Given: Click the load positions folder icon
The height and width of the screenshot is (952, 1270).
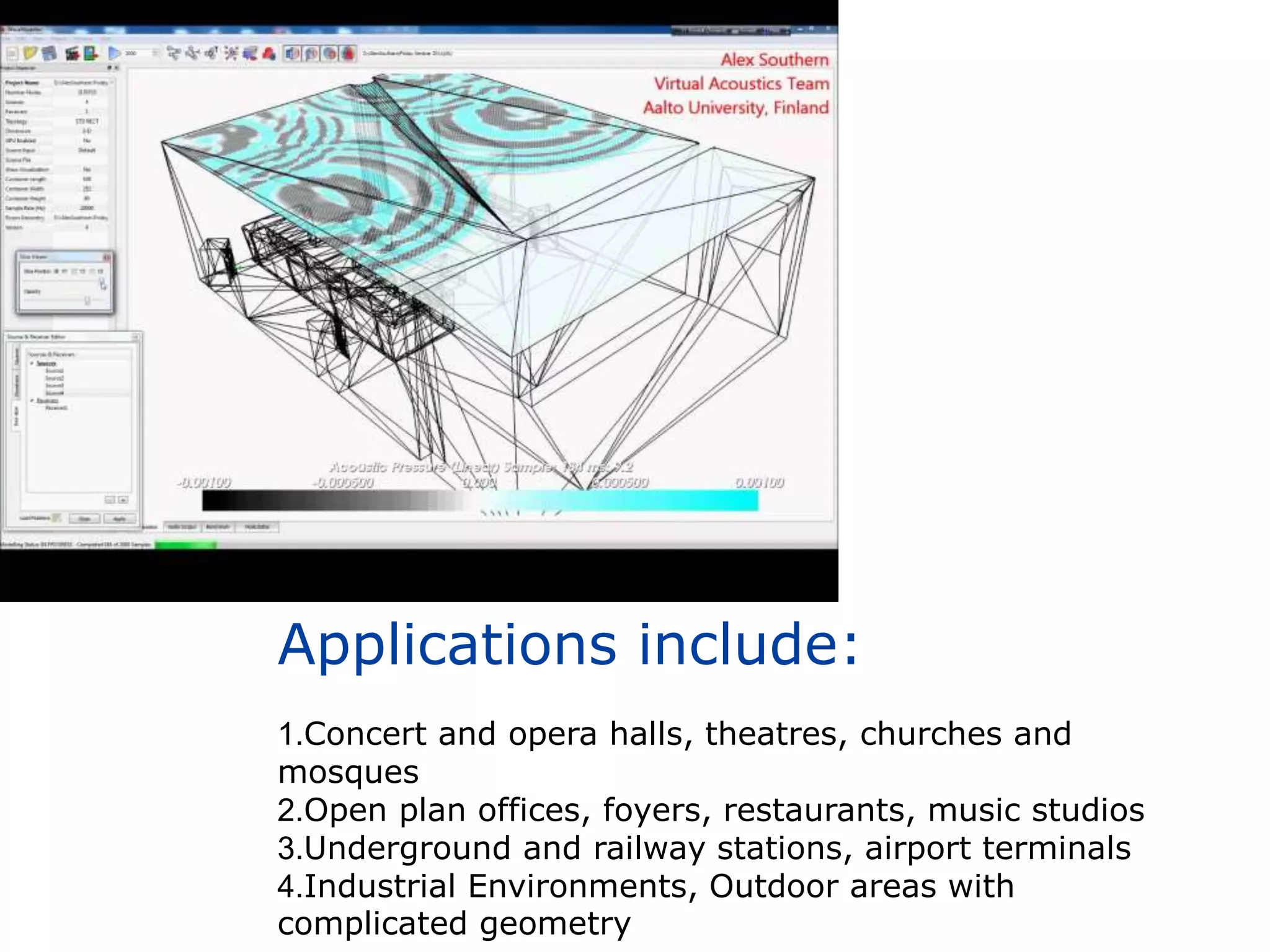Looking at the screenshot, I should [x=56, y=518].
